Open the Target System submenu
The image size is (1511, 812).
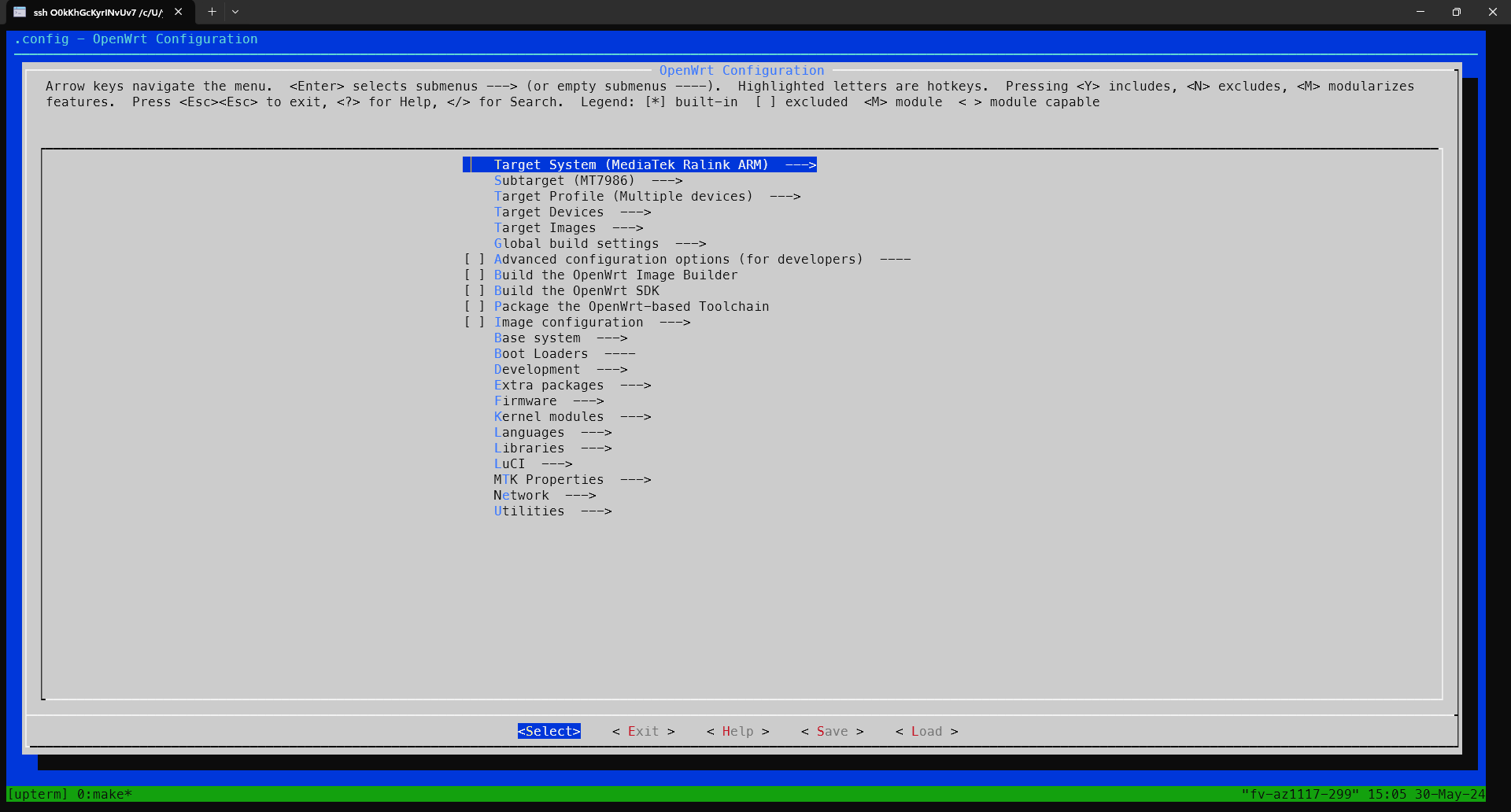pyautogui.click(x=640, y=164)
